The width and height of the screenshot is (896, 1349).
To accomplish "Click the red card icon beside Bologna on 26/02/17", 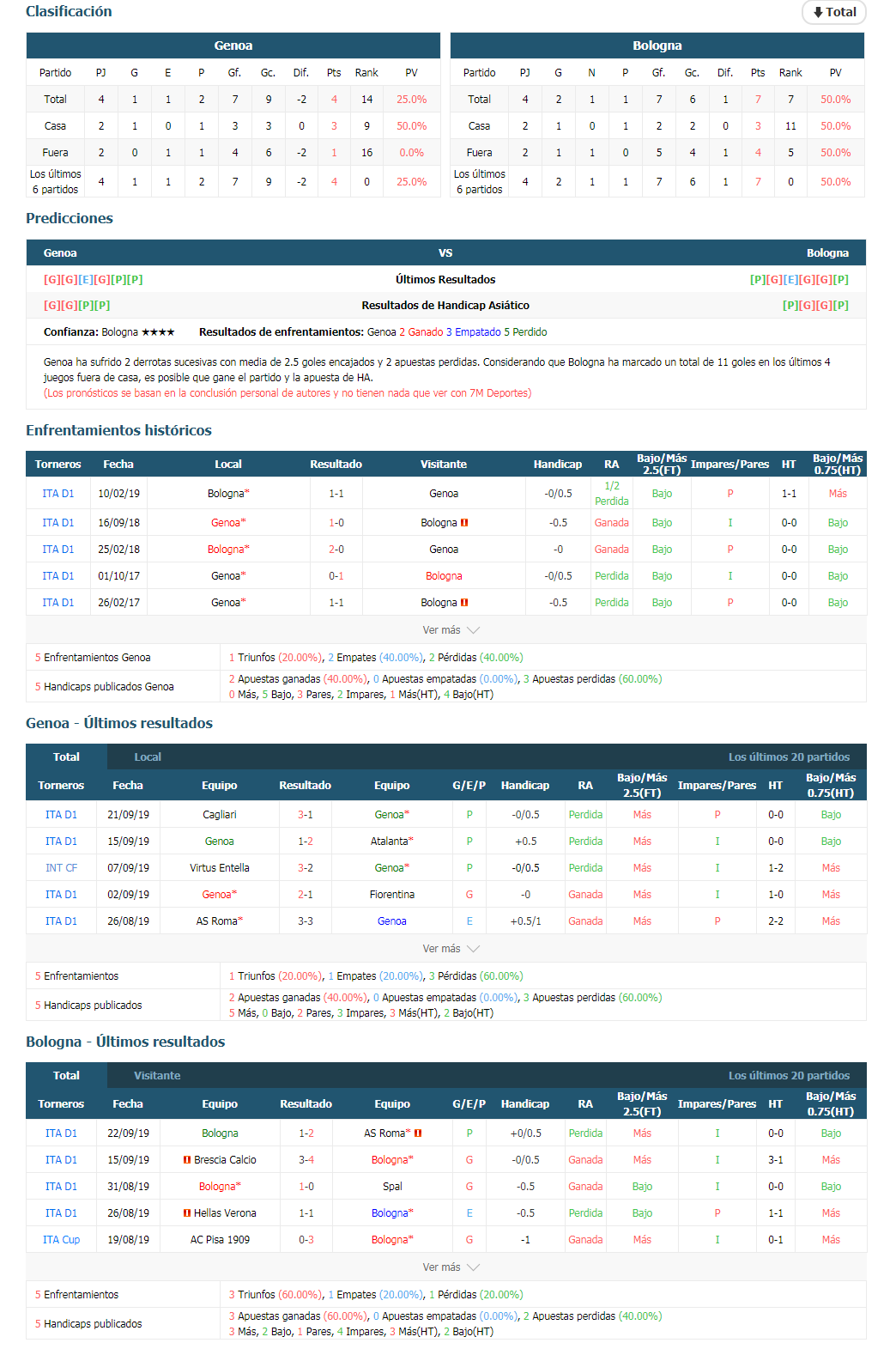I will tap(464, 602).
